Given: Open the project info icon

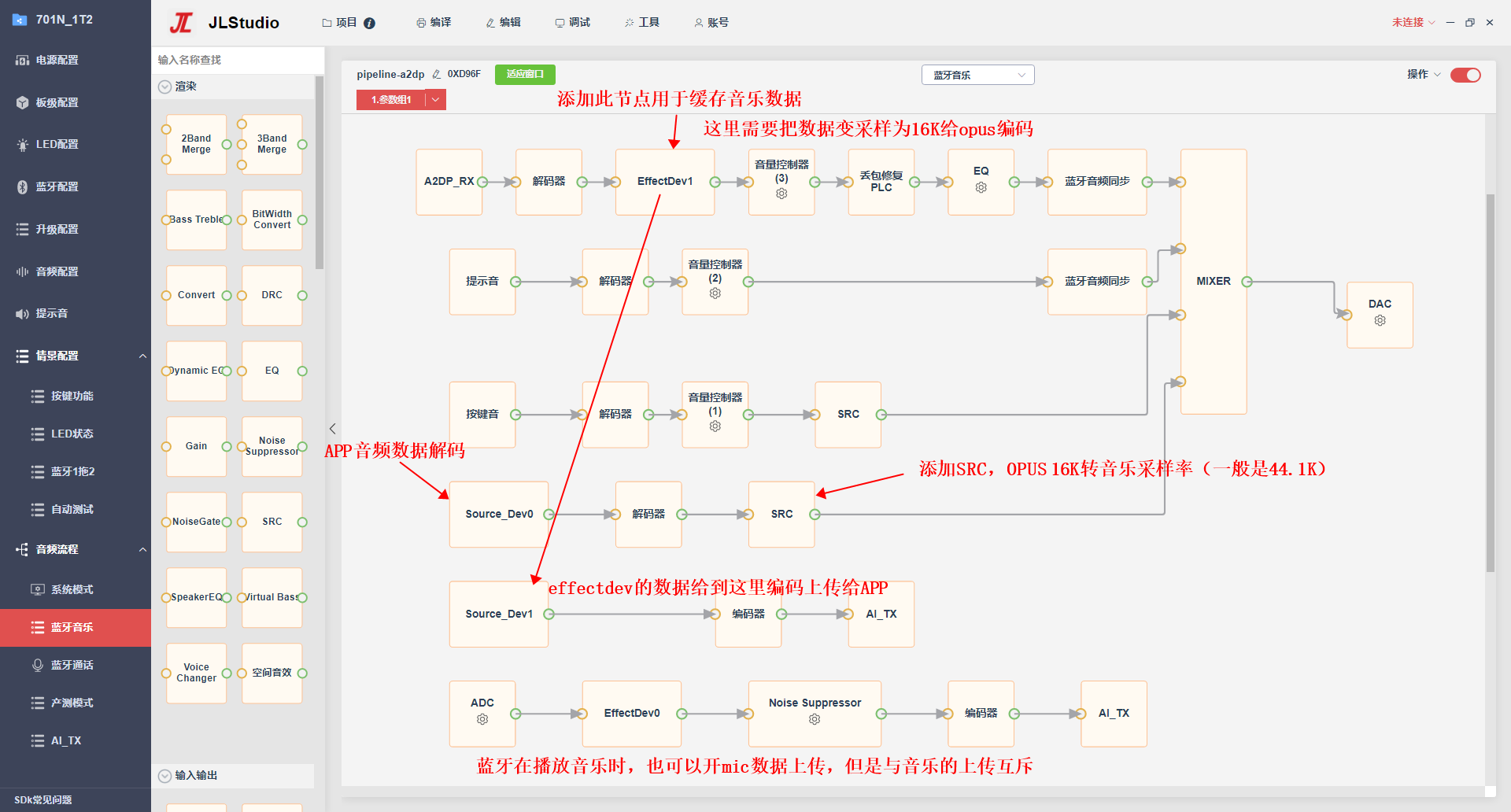Looking at the screenshot, I should [370, 23].
